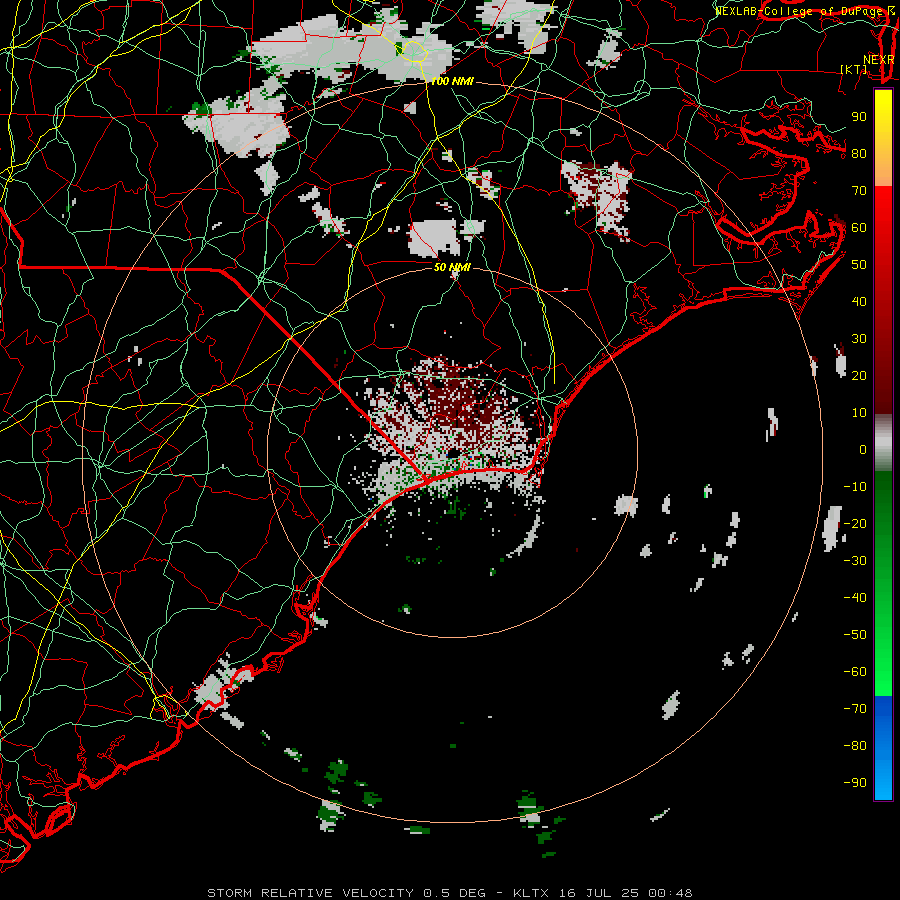Click the 90 value on velocity scale

[859, 117]
